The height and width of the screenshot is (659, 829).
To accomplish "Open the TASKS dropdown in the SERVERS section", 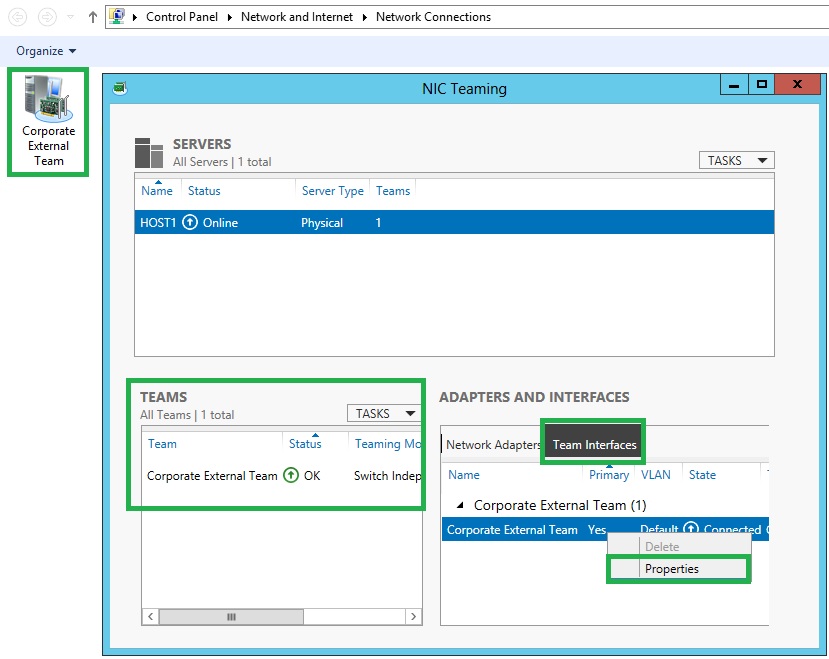I will click(736, 160).
